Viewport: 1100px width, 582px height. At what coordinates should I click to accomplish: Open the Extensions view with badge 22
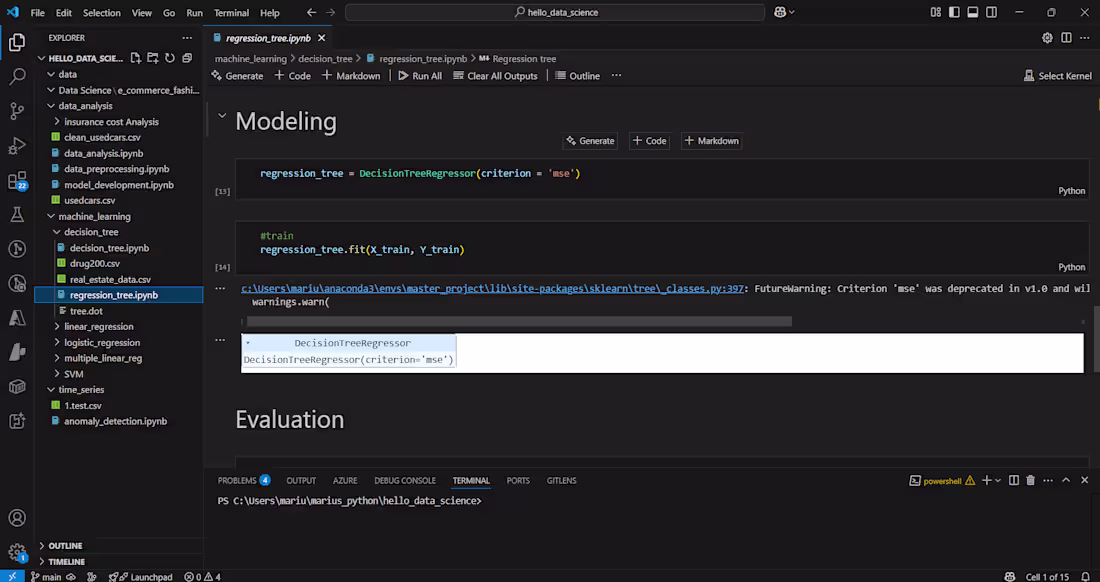coord(17,180)
